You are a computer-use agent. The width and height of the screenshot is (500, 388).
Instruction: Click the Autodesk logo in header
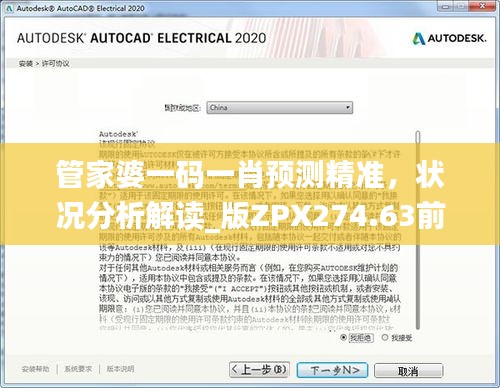point(449,39)
